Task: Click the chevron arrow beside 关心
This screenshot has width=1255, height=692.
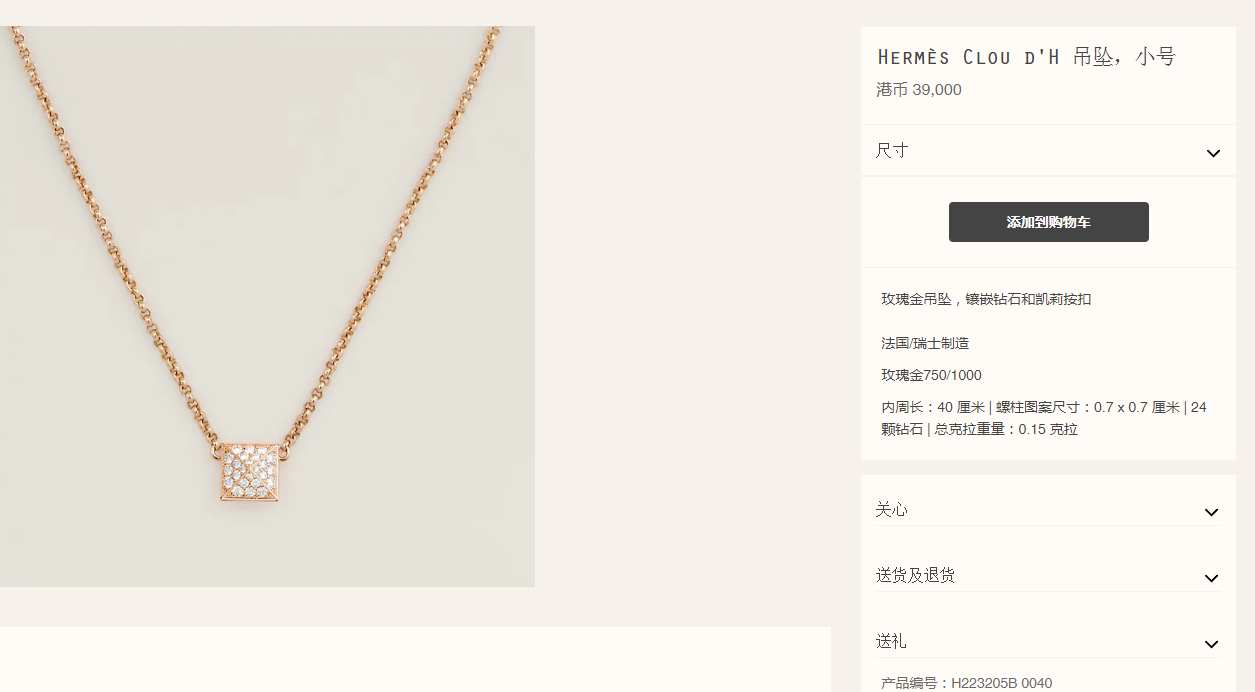Action: click(1211, 512)
